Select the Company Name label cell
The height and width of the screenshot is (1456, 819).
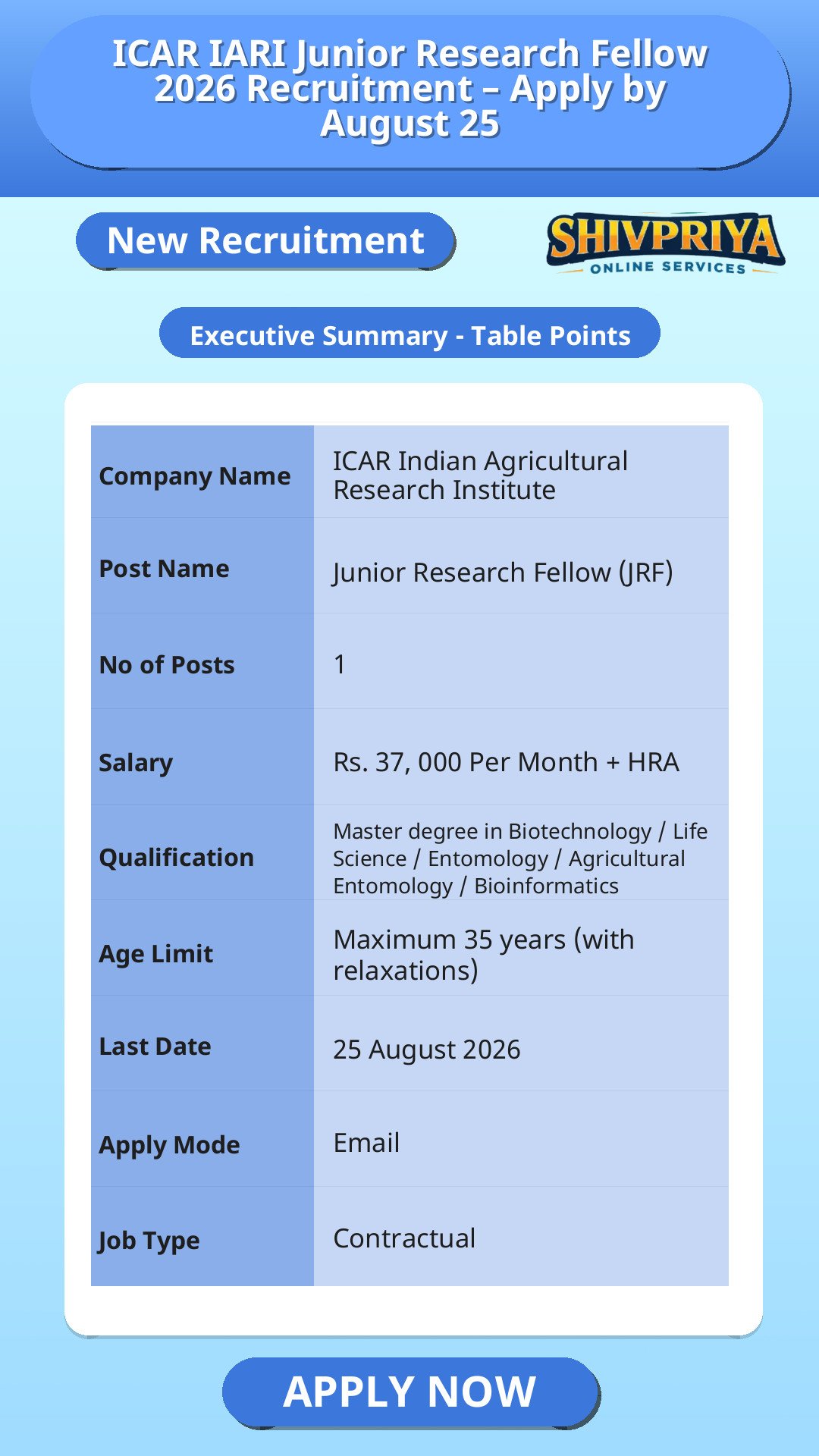202,472
